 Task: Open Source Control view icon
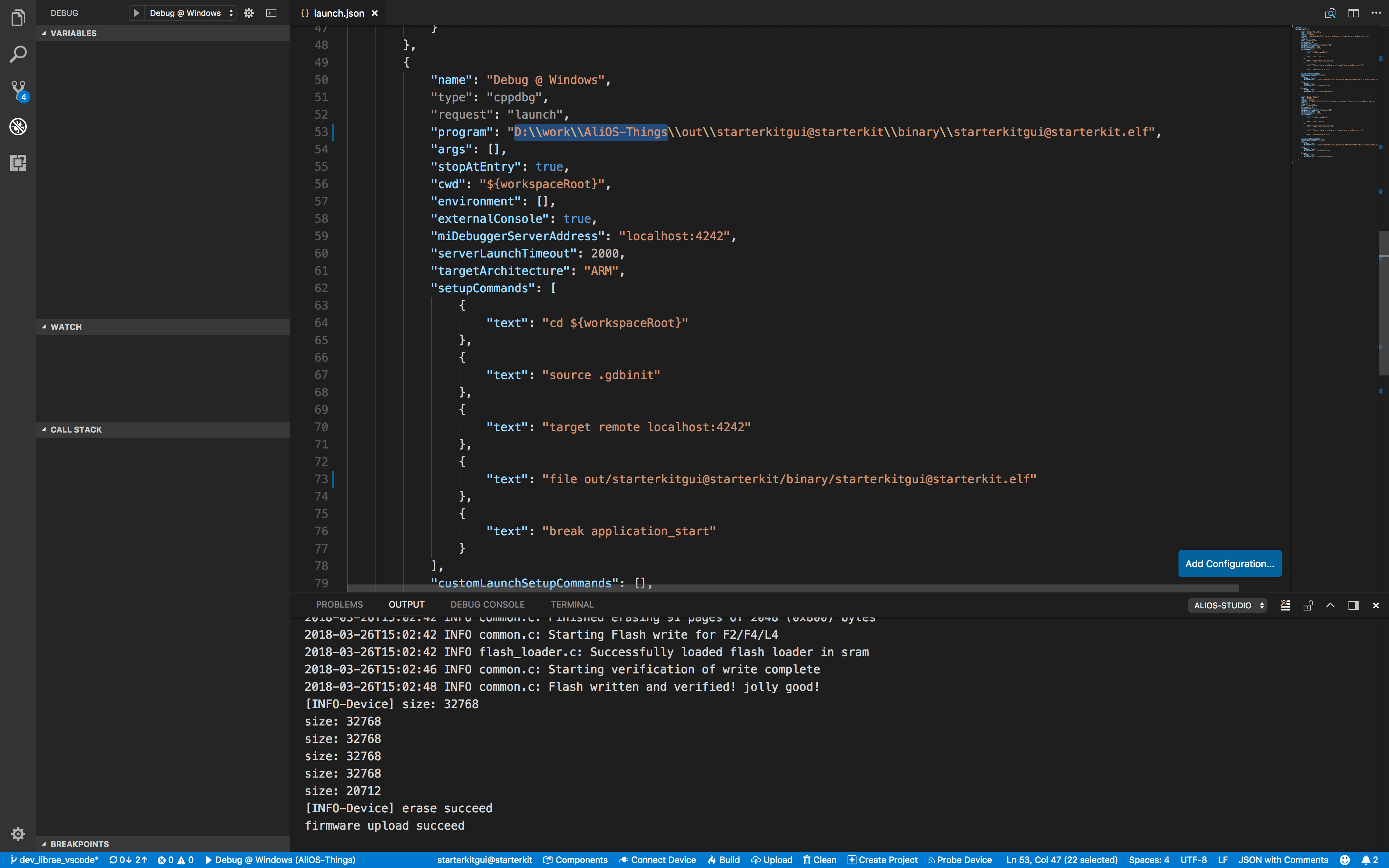click(18, 90)
